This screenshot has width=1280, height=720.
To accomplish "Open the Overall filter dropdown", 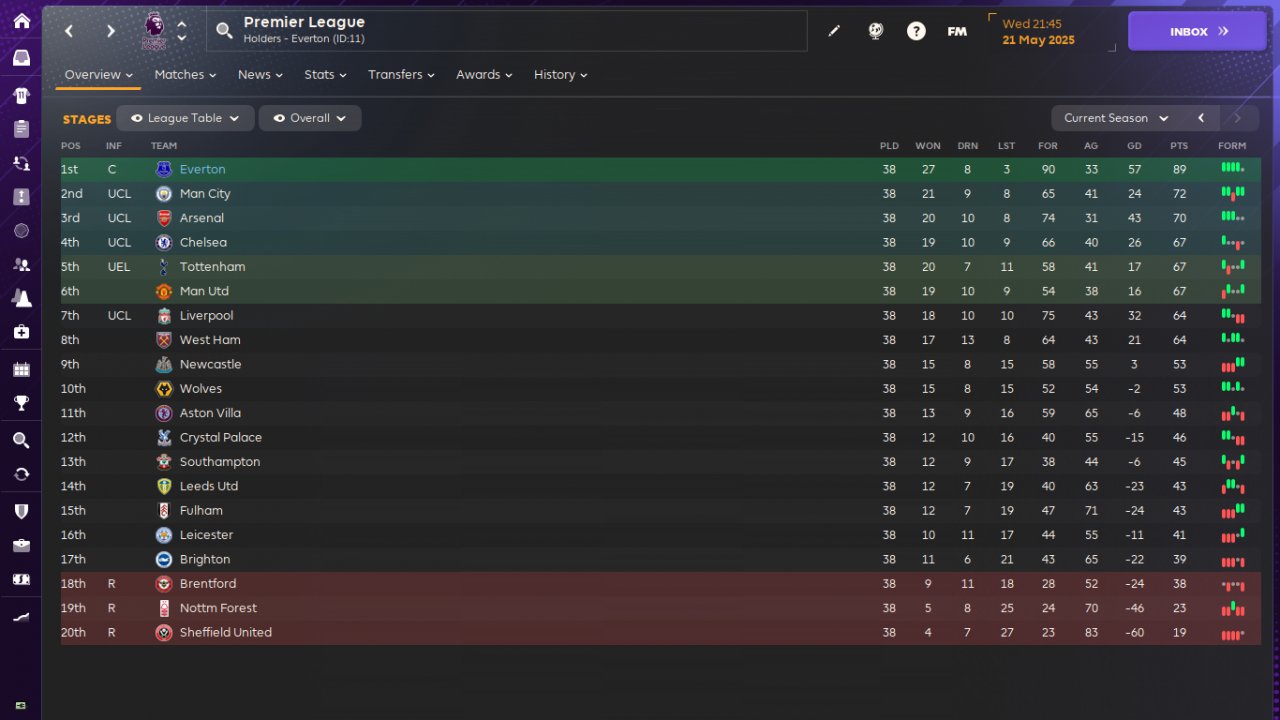I will pos(310,118).
